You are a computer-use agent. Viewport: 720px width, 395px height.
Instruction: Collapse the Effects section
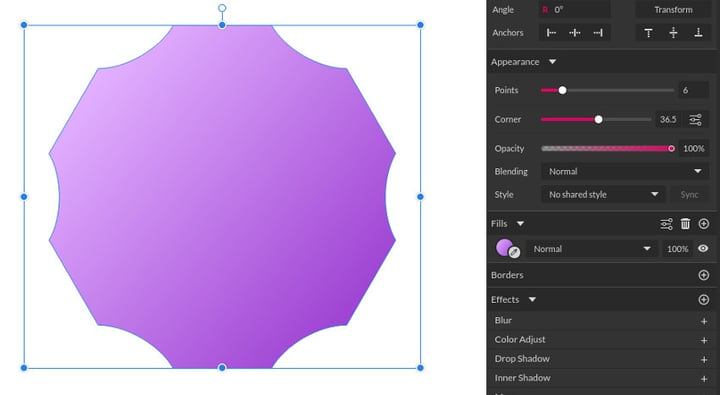click(532, 299)
